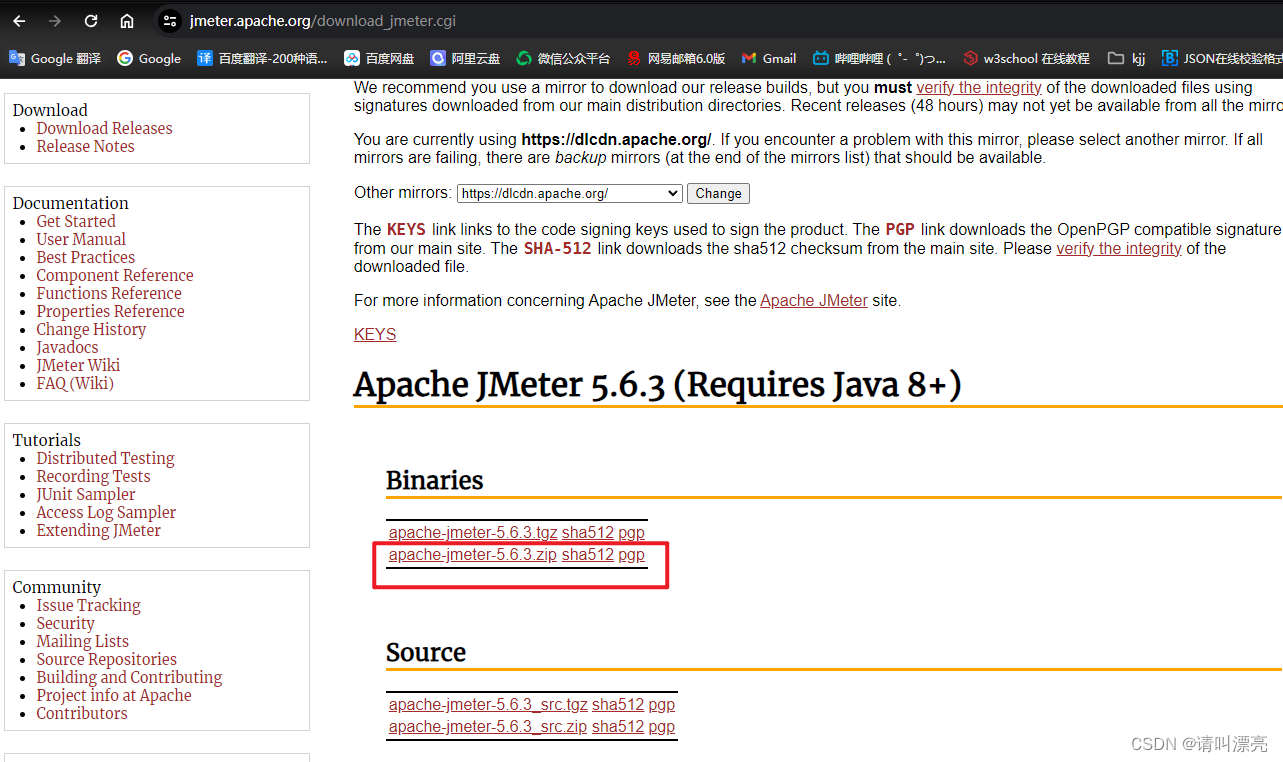Open Project info at Apache link
The image size is (1283, 762).
[x=114, y=695]
